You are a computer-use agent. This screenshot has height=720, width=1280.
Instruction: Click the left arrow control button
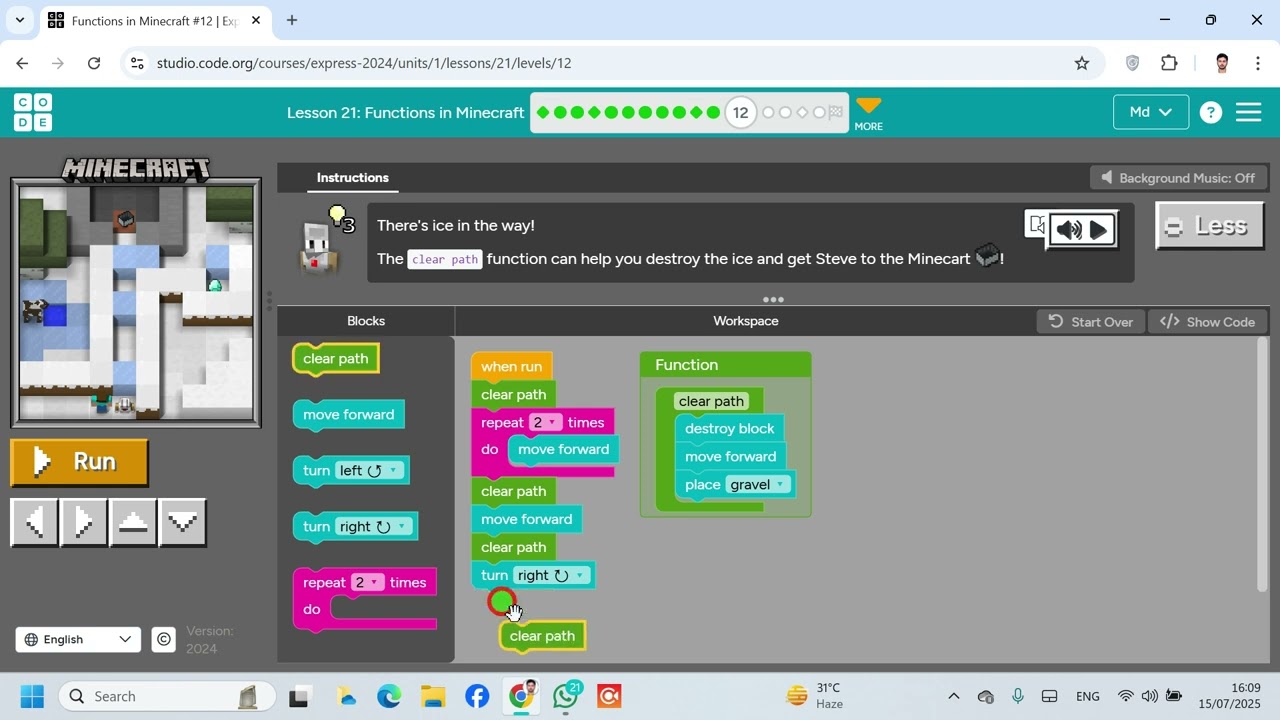[x=34, y=522]
